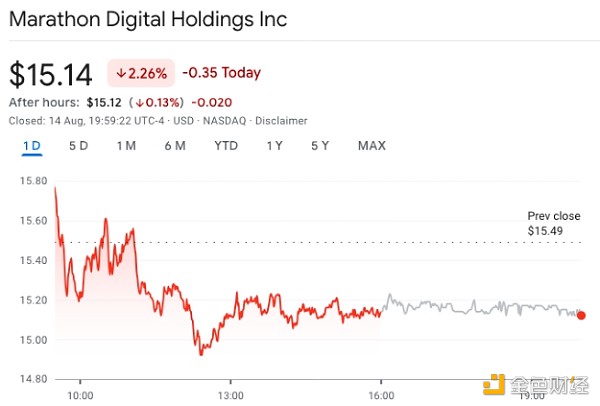Select the MAX range tab
This screenshot has width=600, height=406.
coord(371,146)
